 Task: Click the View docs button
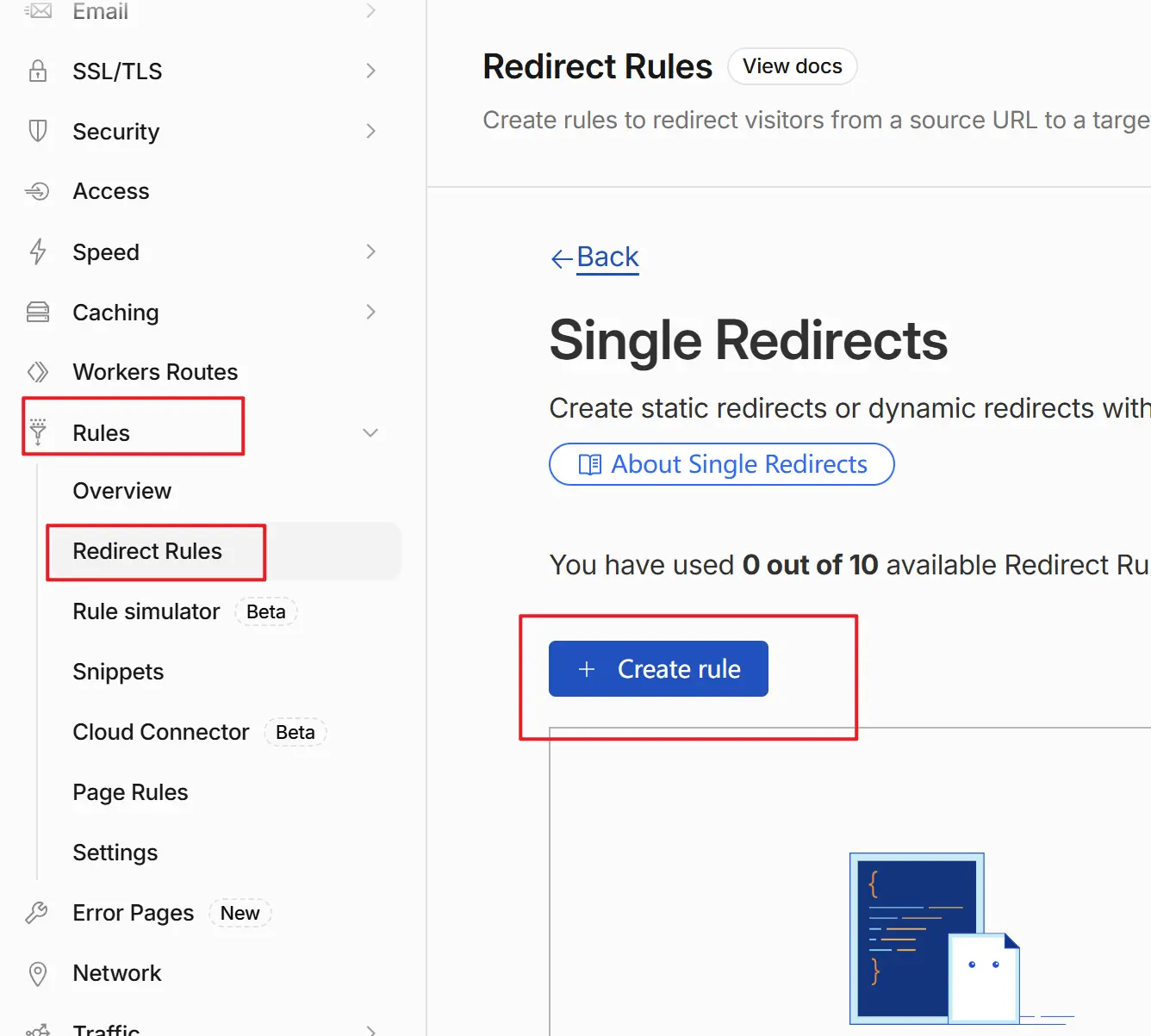(x=793, y=66)
